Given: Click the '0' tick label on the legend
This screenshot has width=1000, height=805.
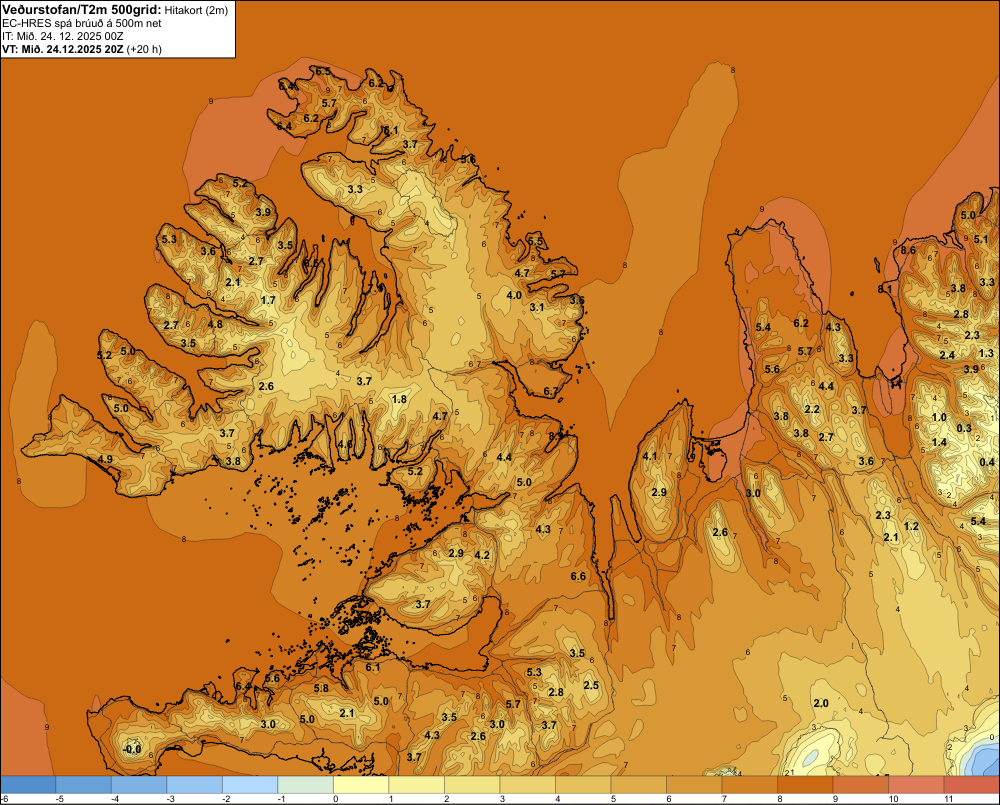Looking at the screenshot, I should click(x=336, y=799).
